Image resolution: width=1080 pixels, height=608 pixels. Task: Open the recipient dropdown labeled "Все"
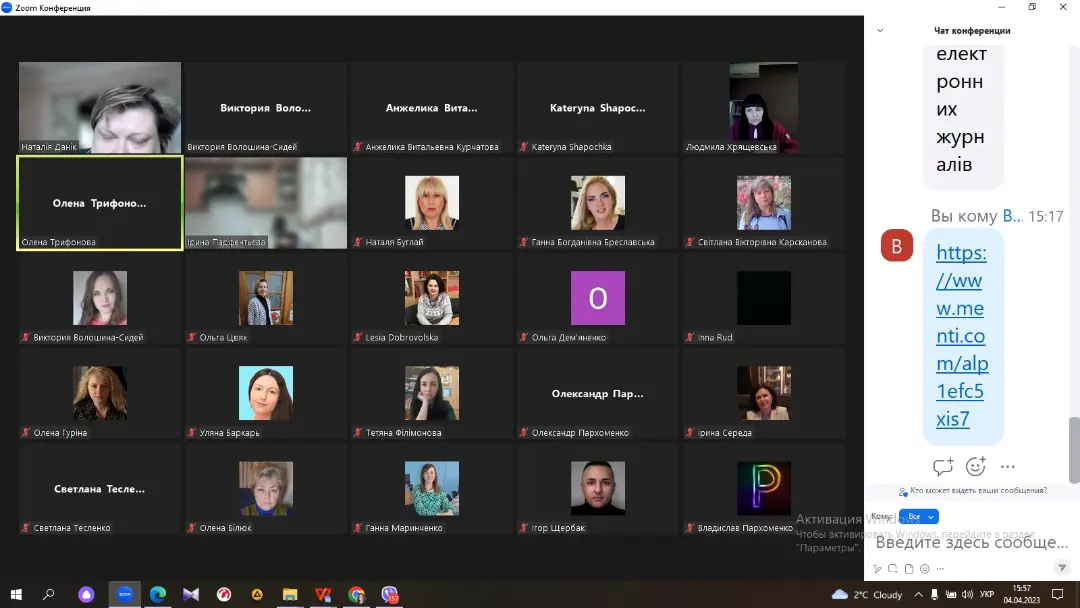click(x=918, y=517)
